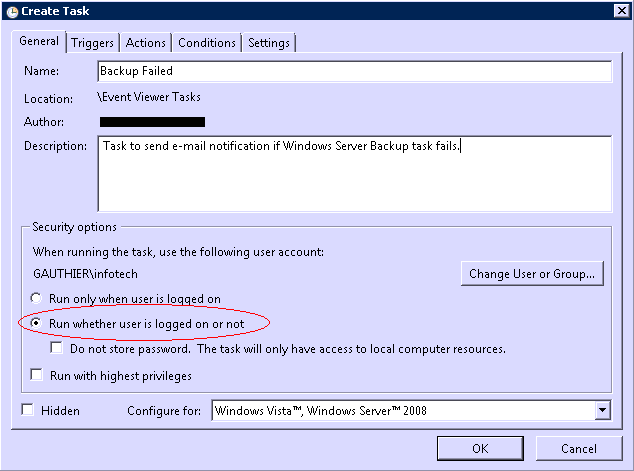Image resolution: width=634 pixels, height=471 pixels.
Task: Click the Create Task clock icon
Action: click(x=12, y=11)
